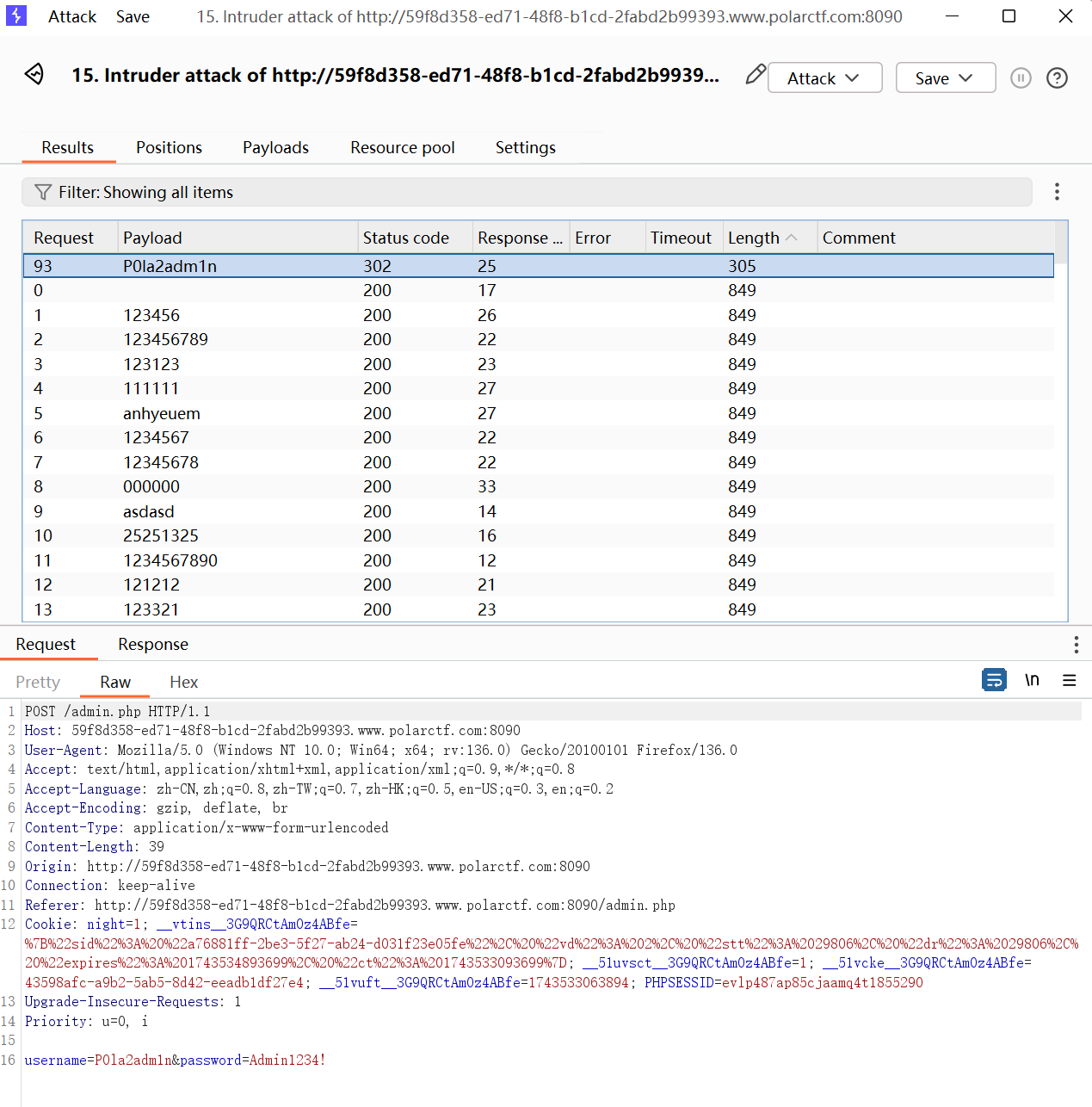Close the Intruder attack window
This screenshot has height=1107, width=1092.
[x=1065, y=16]
